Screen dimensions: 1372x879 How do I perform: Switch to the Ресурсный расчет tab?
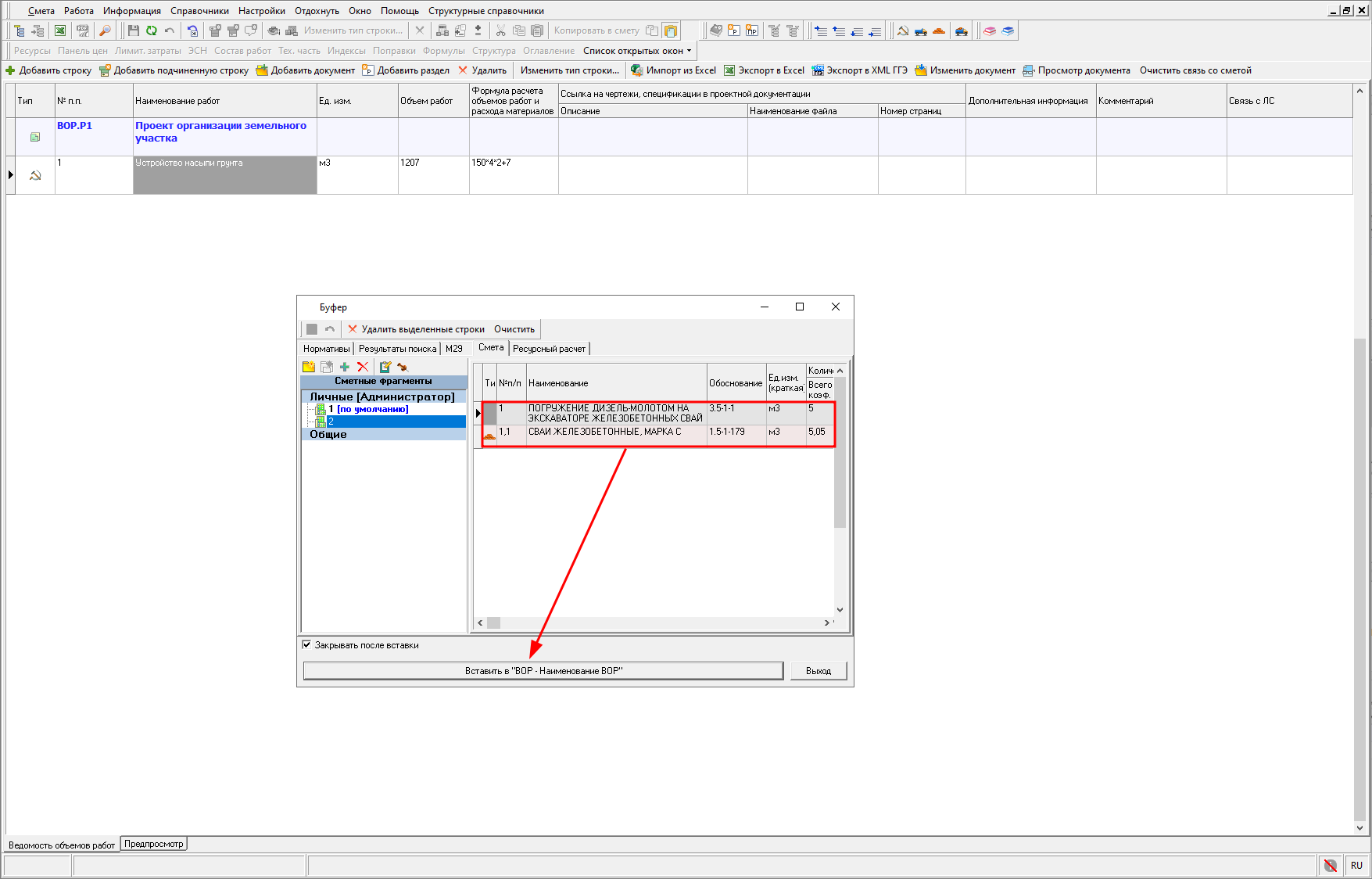pyautogui.click(x=549, y=349)
